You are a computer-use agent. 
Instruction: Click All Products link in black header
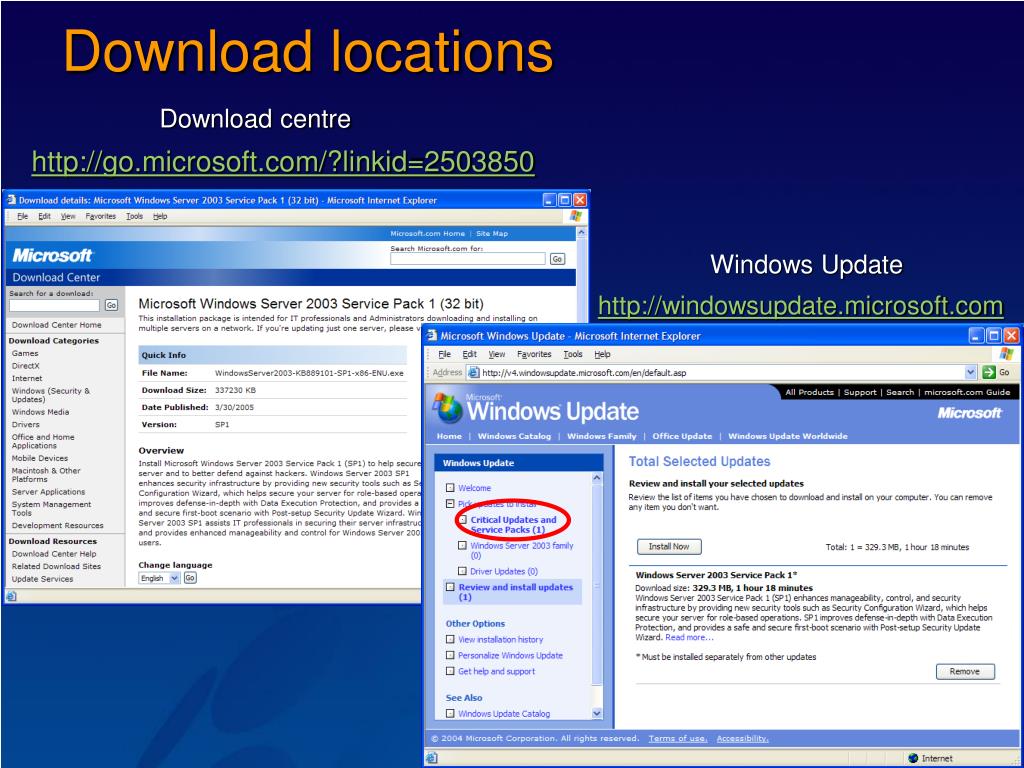[x=809, y=392]
